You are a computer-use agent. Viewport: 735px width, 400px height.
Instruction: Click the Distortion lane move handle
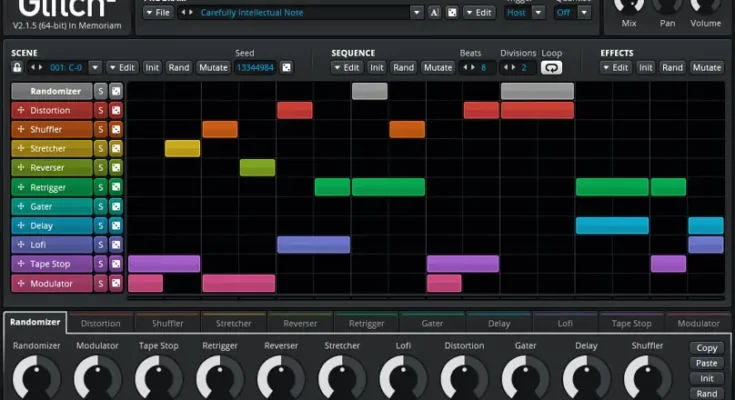pyautogui.click(x=21, y=110)
